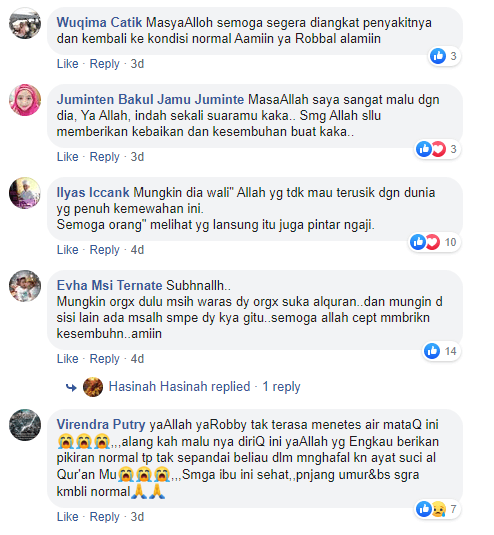The image size is (494, 535).
Task: Like Ilyas Iccank's comment
Action: [x=68, y=250]
